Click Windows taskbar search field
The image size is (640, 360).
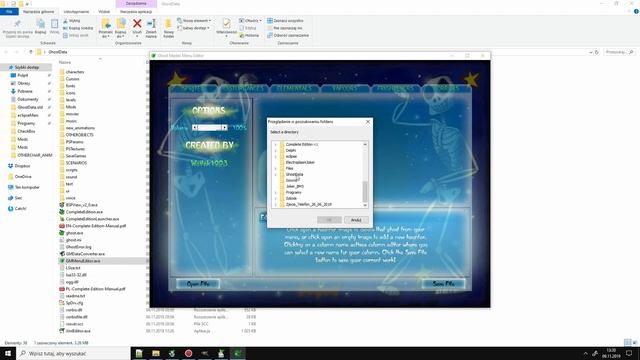click(x=73, y=353)
